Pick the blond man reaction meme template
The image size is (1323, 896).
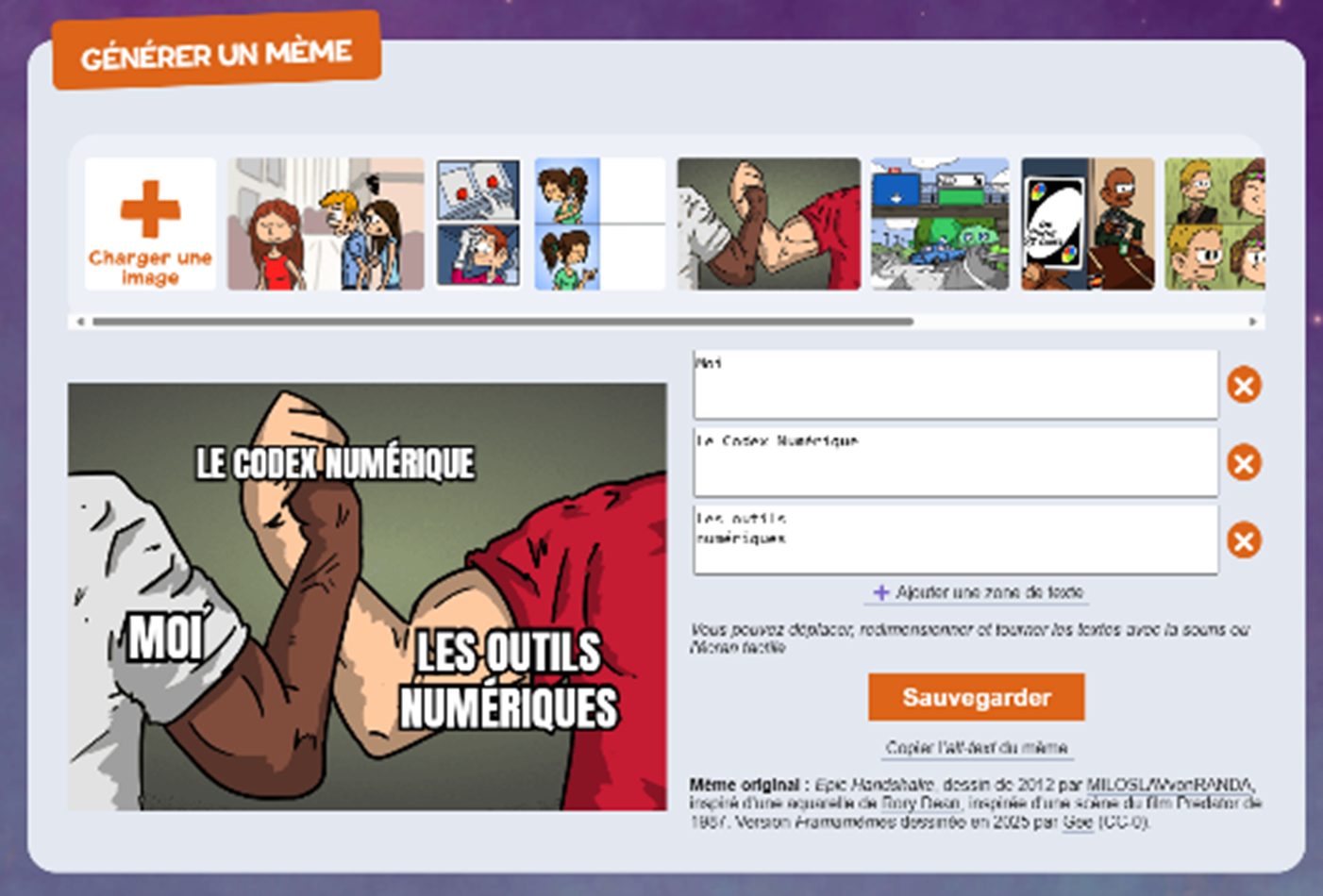pos(1214,224)
